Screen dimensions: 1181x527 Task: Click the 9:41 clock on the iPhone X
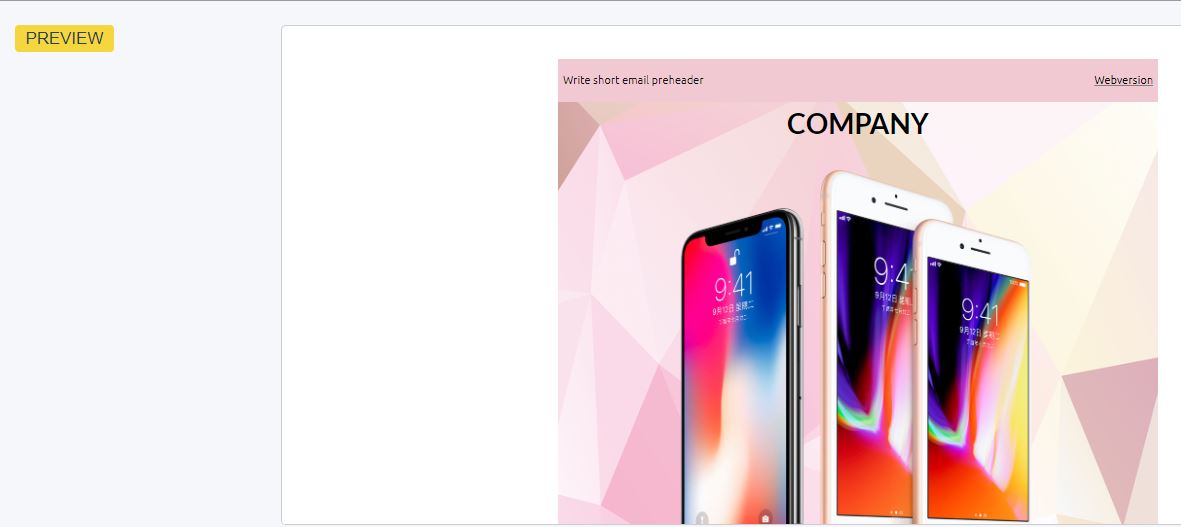(734, 288)
